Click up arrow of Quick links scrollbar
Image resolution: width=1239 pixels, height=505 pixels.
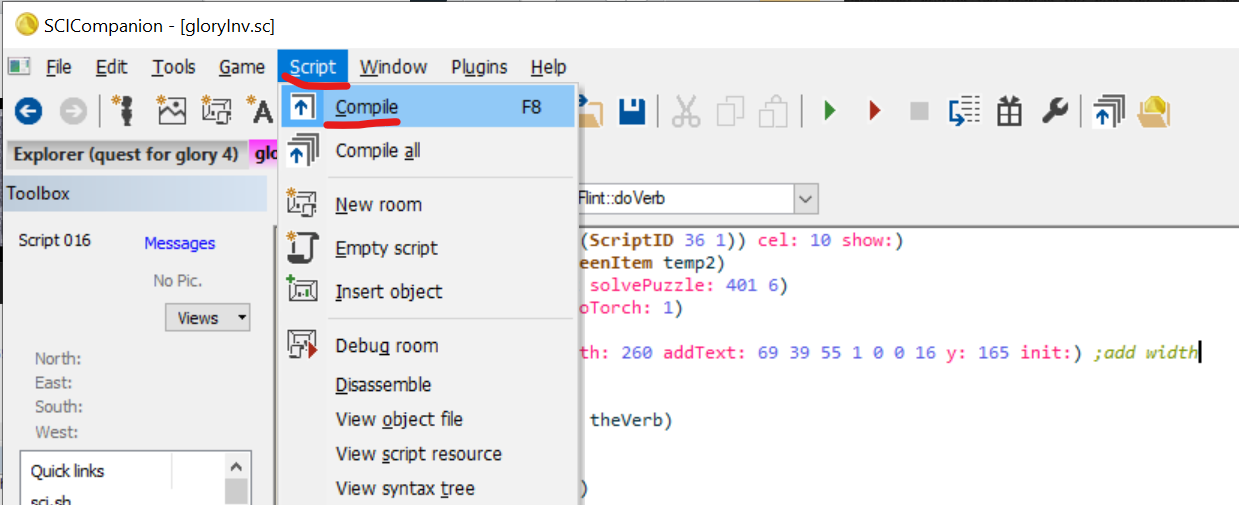pos(236,467)
